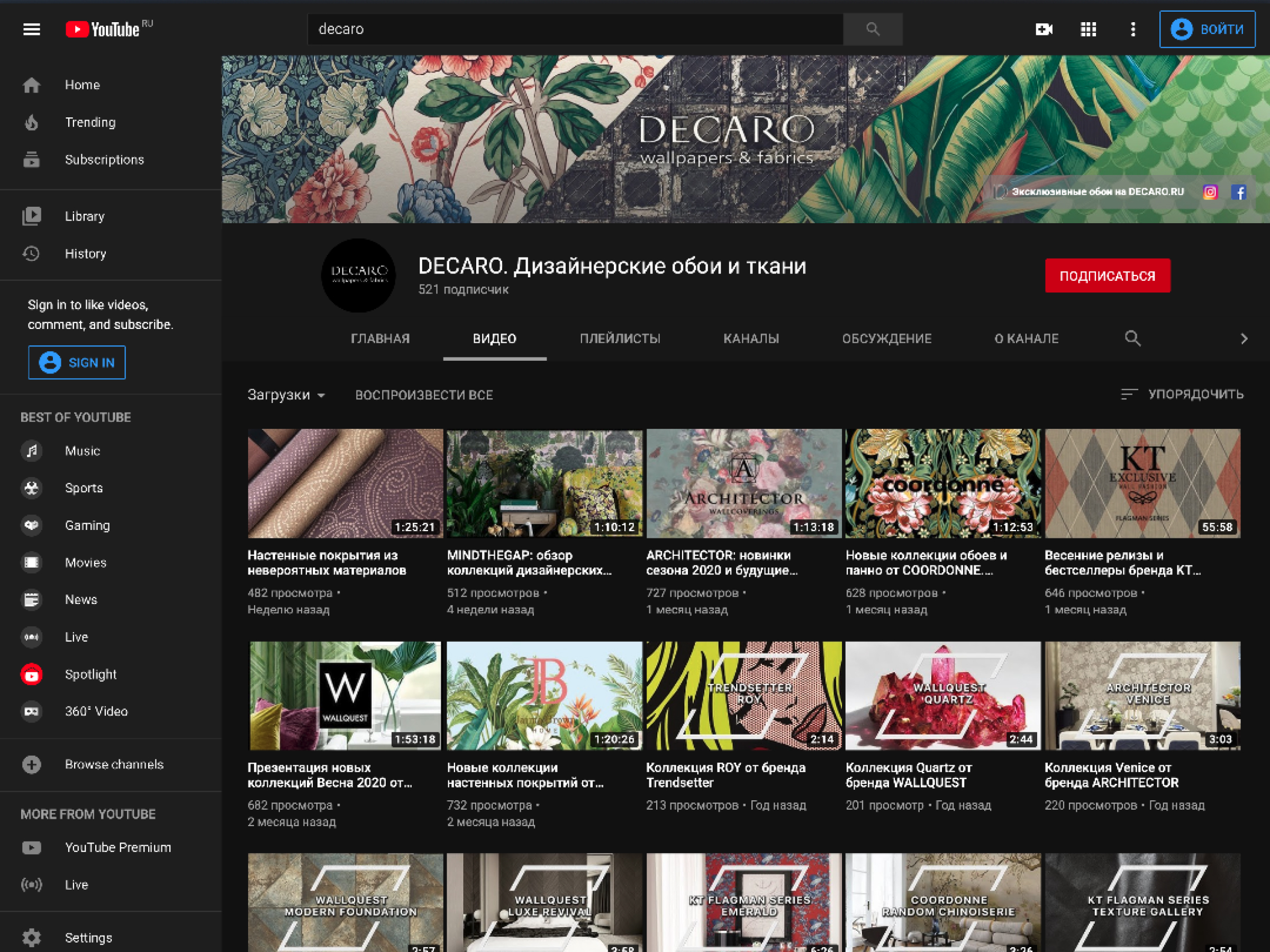Click Воспроизвести все
Image resolution: width=1270 pixels, height=952 pixels.
click(424, 395)
